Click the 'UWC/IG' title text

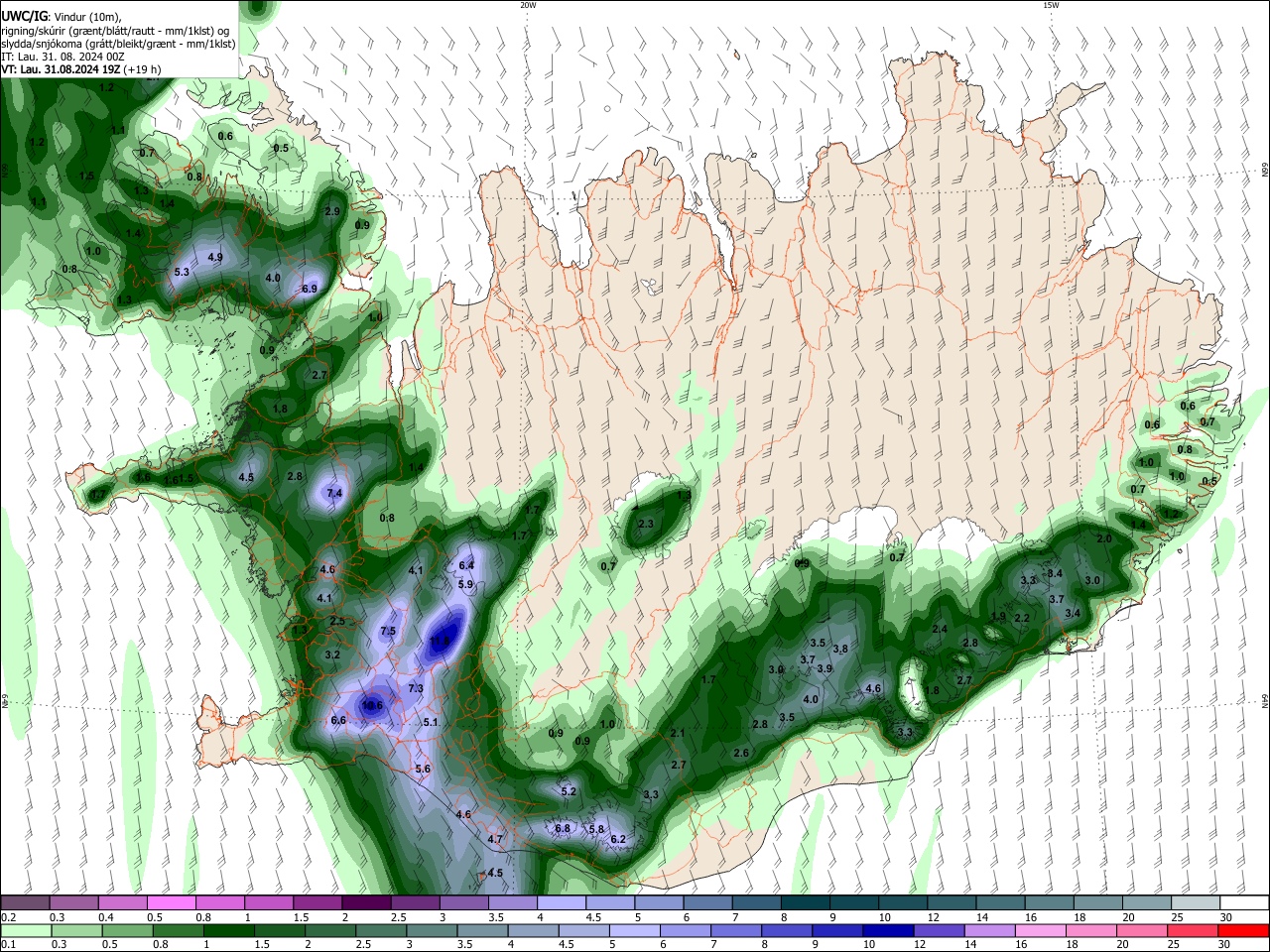tap(24, 16)
